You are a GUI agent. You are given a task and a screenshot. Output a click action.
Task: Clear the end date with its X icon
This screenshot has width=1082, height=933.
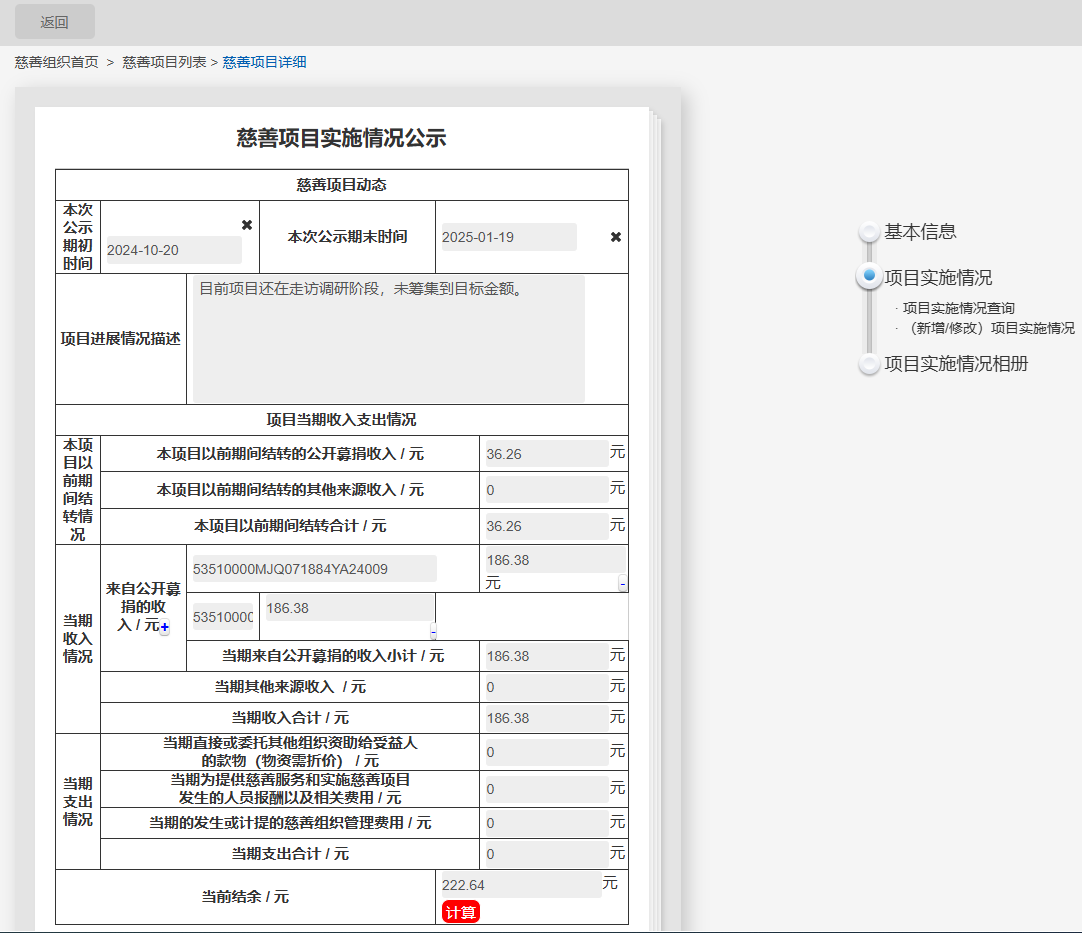click(x=616, y=237)
